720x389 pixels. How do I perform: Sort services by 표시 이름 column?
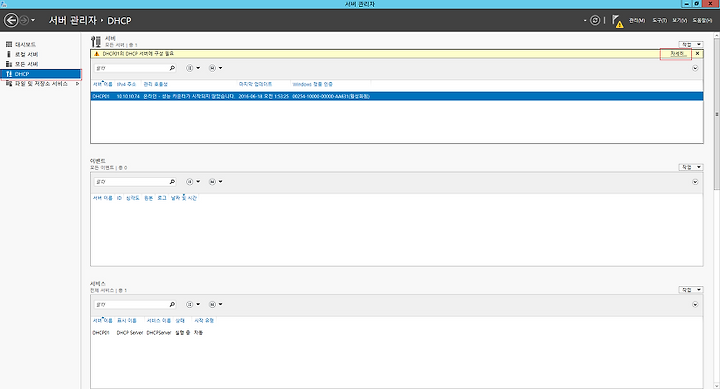tap(126, 321)
